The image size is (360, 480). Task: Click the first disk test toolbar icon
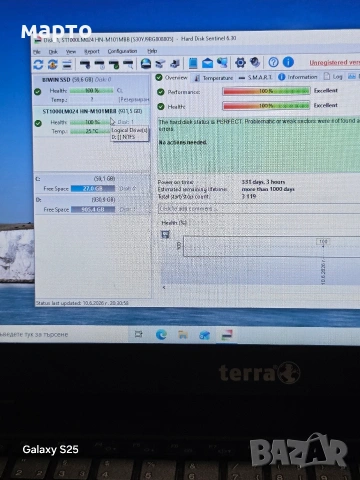click(x=85, y=64)
